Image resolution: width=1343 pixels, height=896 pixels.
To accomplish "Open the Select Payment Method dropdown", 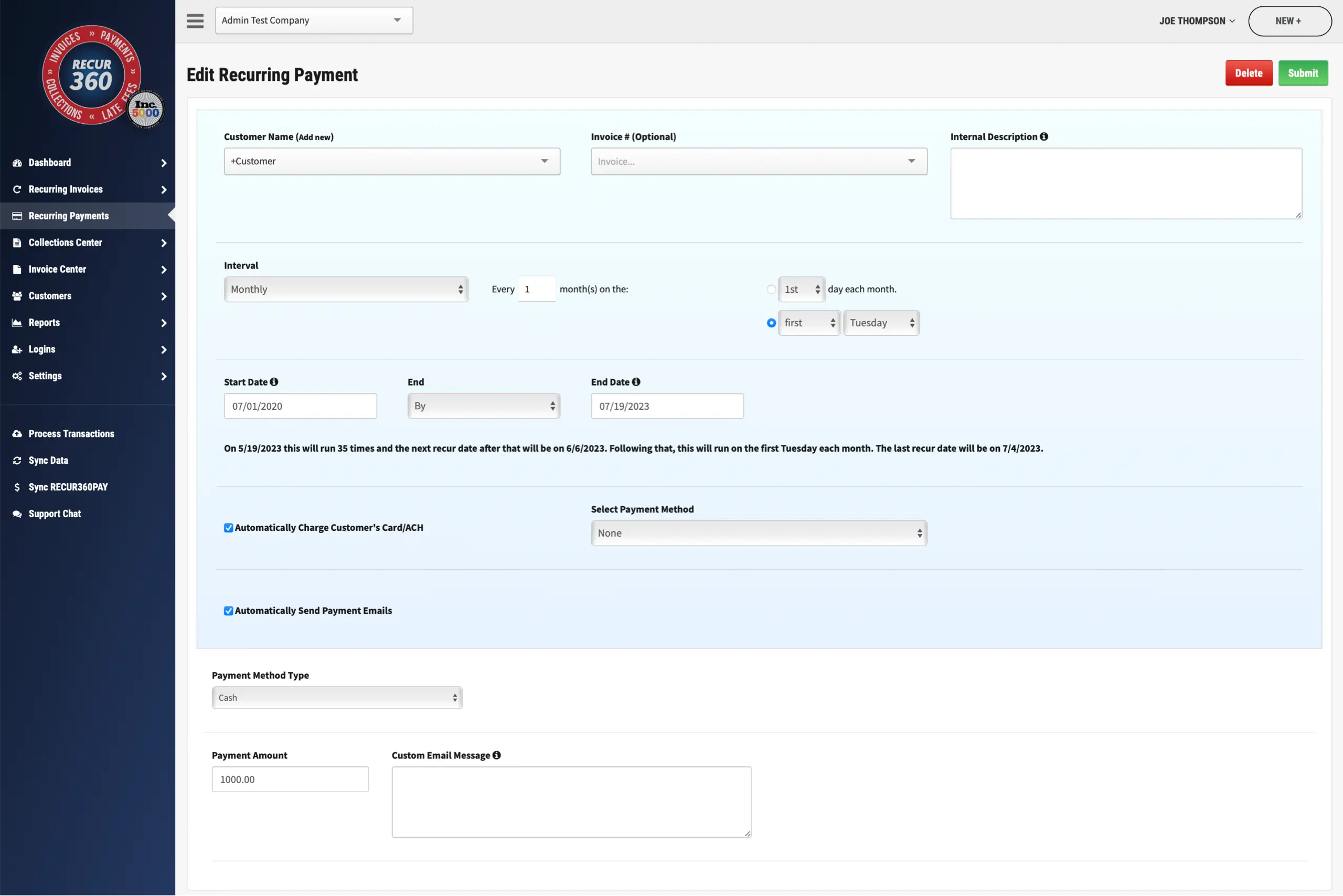I will click(x=759, y=532).
